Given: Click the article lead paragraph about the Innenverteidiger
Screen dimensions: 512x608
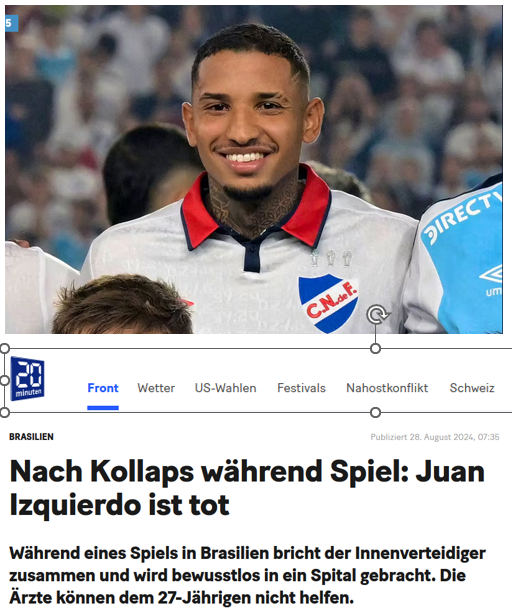Looking at the screenshot, I should click(247, 575).
